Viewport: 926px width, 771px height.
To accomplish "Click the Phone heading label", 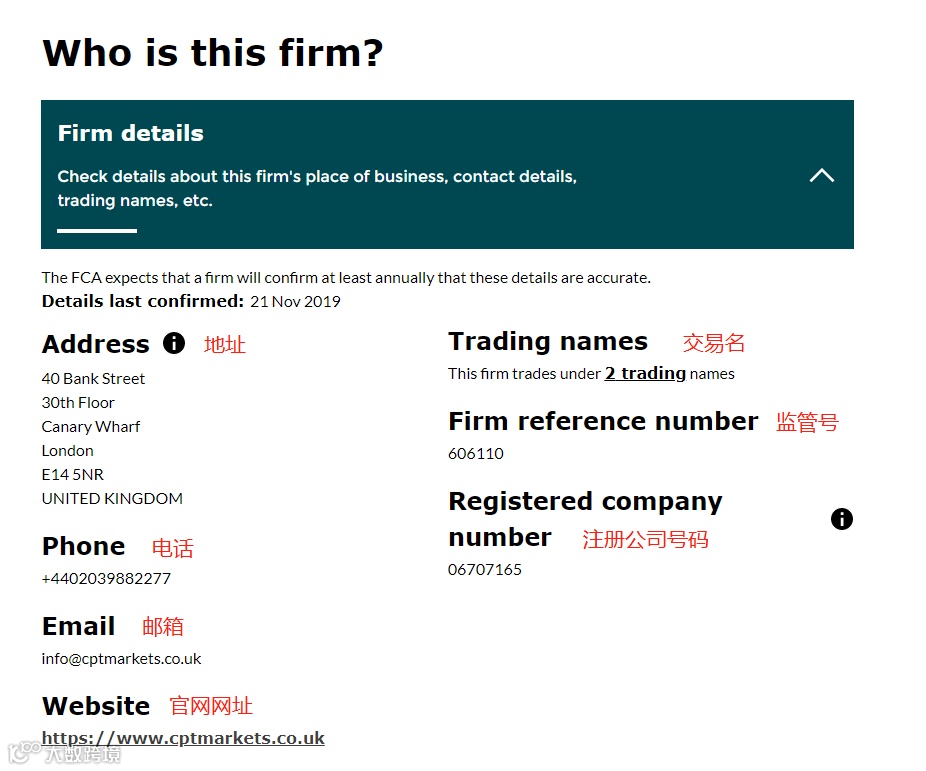I will tap(84, 547).
